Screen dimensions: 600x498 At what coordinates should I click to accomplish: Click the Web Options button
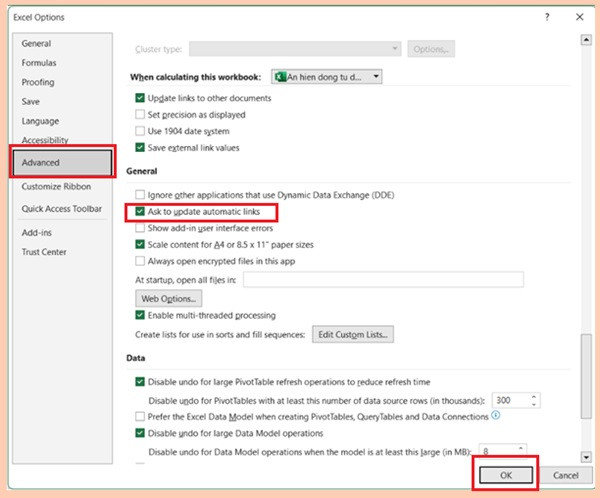point(169,299)
